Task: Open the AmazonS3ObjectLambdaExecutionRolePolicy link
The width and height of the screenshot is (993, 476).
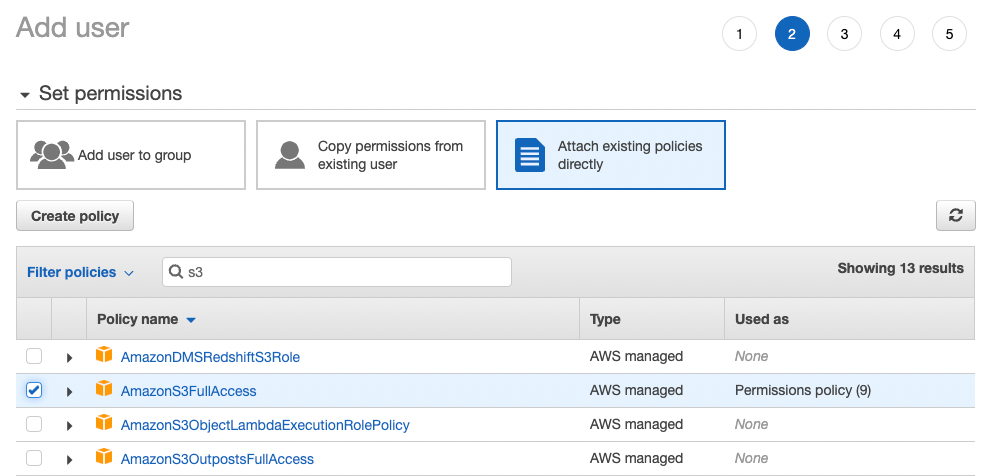Action: coord(265,425)
